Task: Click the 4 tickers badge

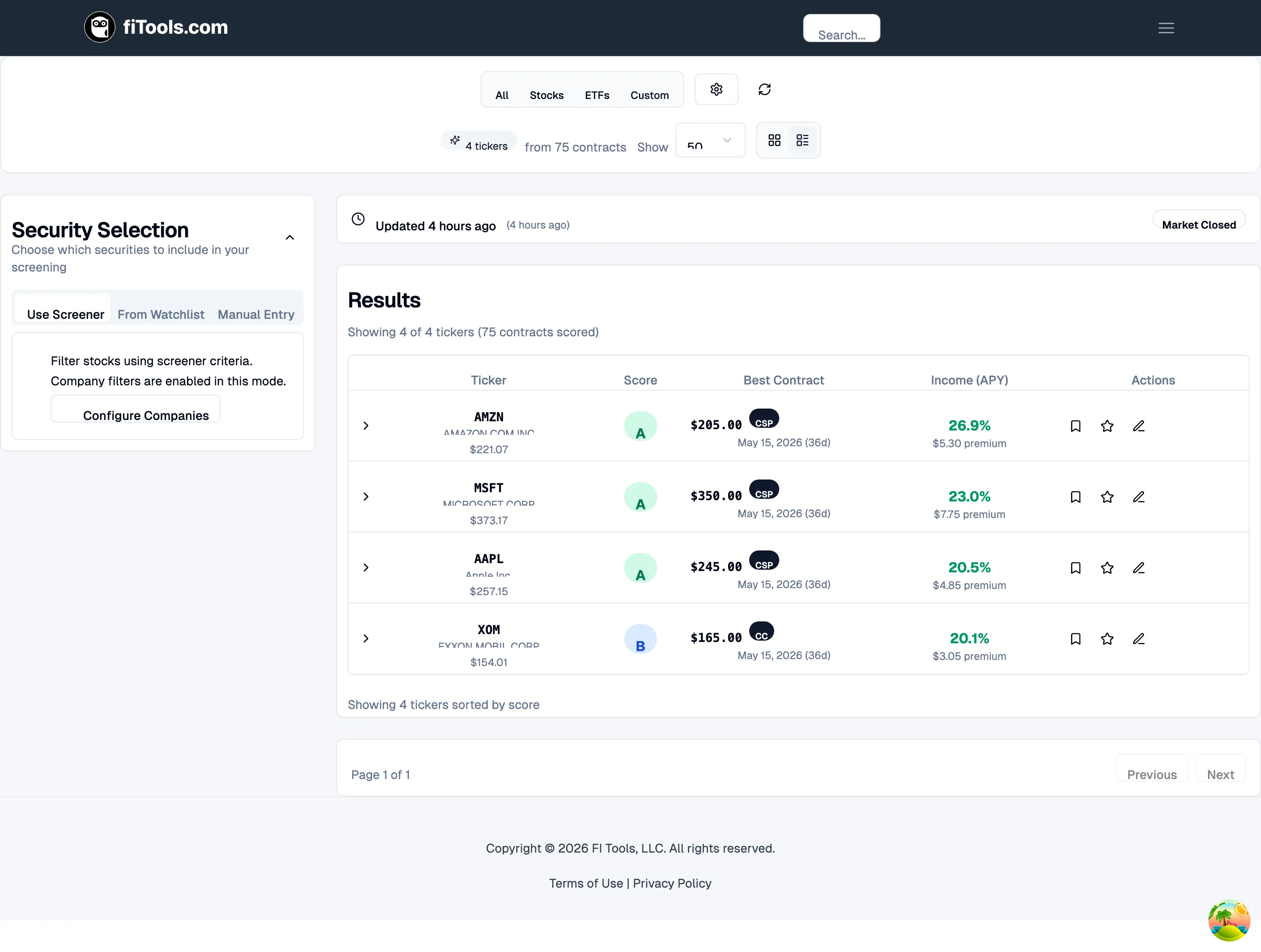Action: tap(479, 140)
